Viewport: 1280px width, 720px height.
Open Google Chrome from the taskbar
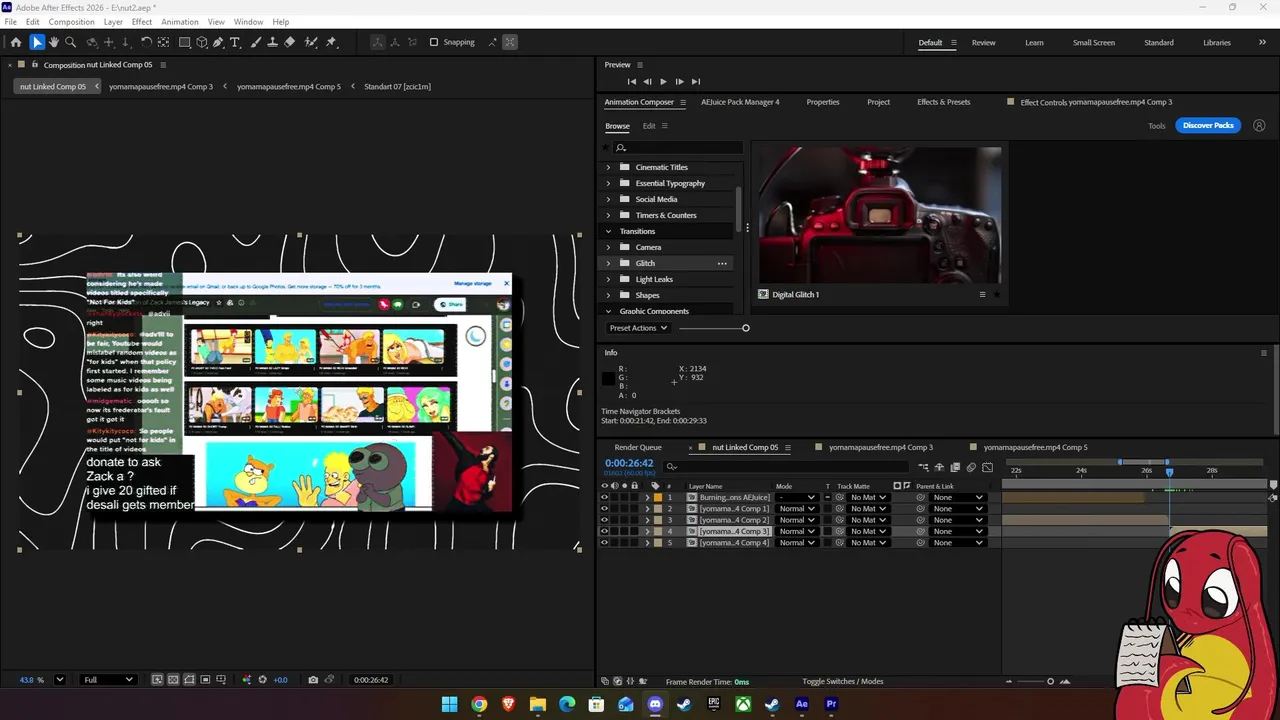tap(479, 704)
